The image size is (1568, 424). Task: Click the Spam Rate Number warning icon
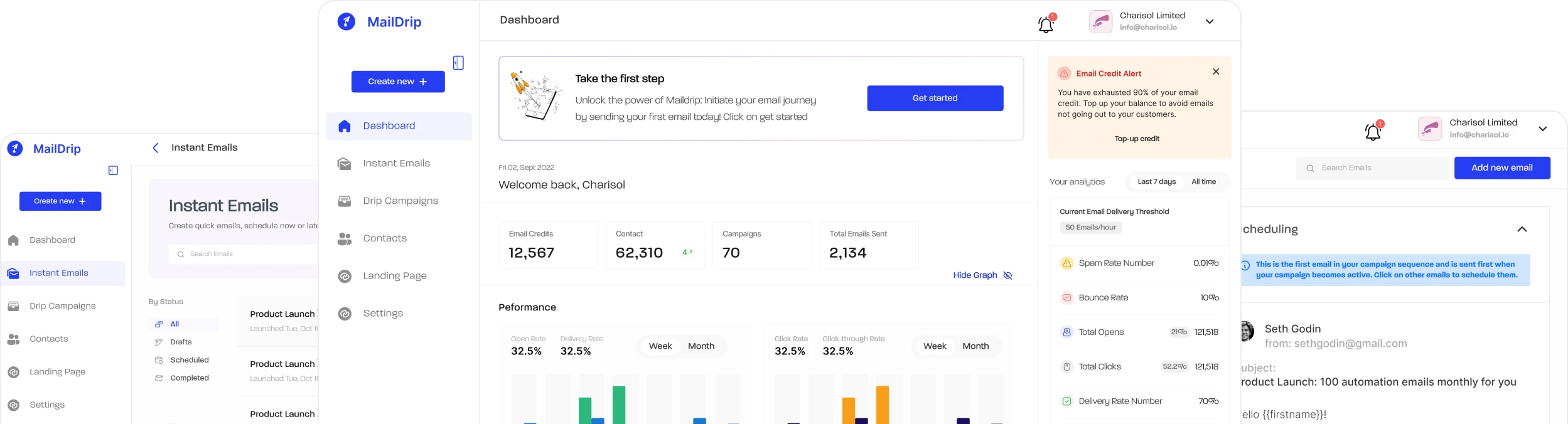1066,263
